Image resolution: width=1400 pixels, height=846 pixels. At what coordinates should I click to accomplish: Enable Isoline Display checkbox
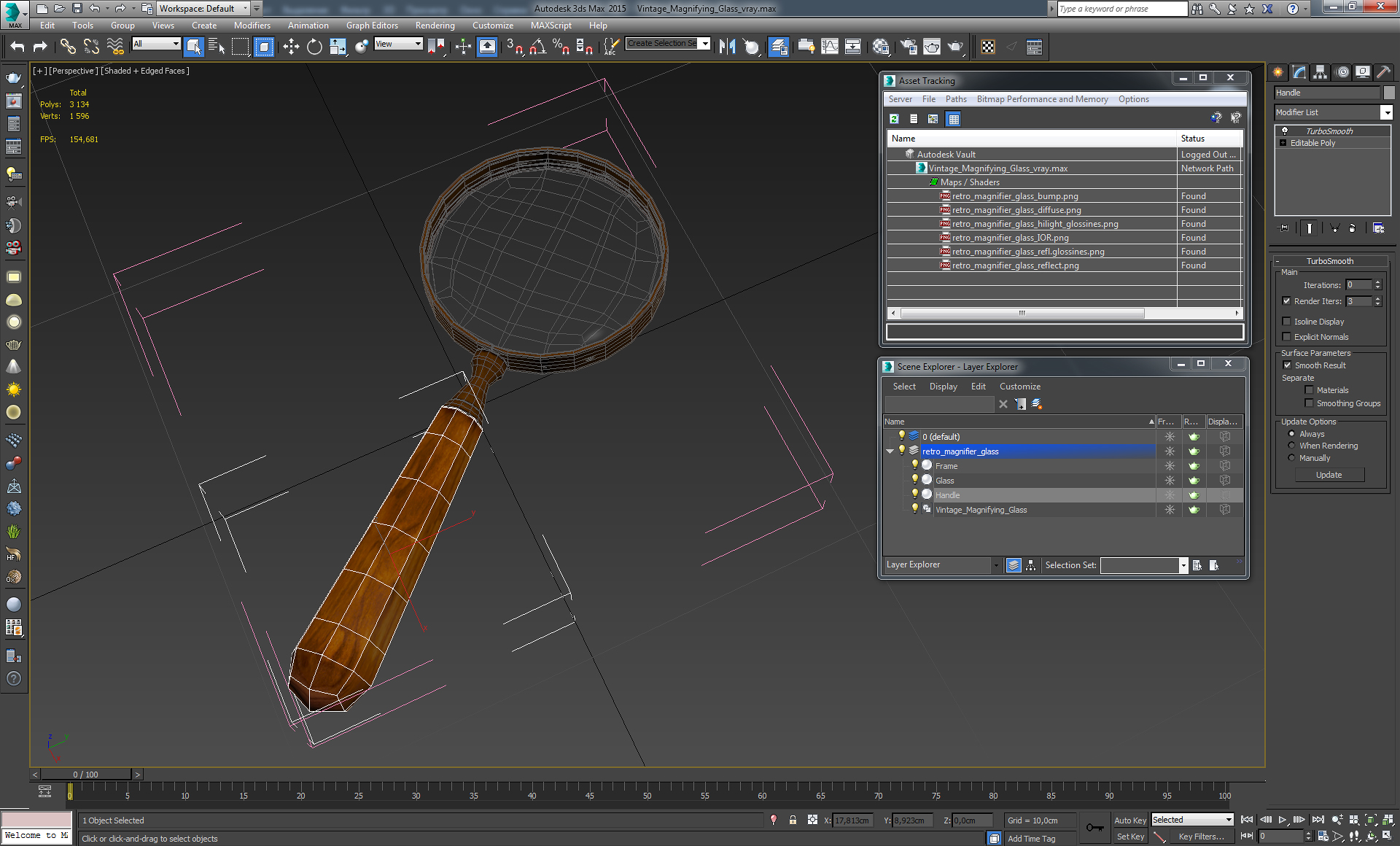coord(1287,322)
